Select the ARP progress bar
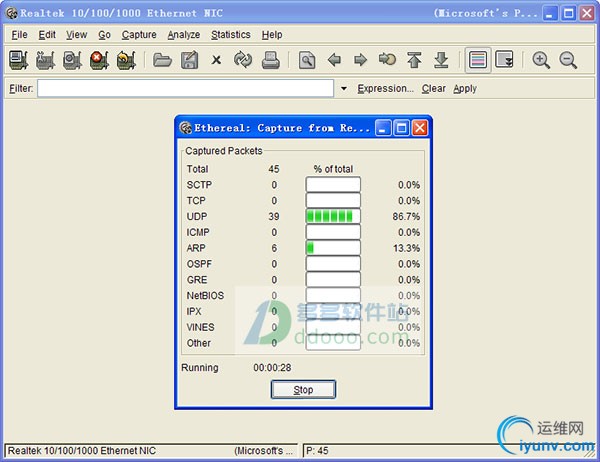 tap(333, 248)
